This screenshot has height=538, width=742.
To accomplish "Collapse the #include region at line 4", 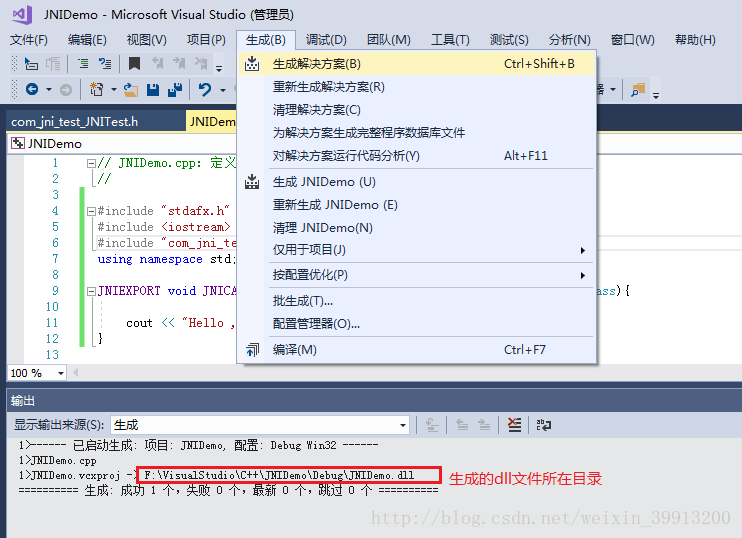I will [x=91, y=211].
